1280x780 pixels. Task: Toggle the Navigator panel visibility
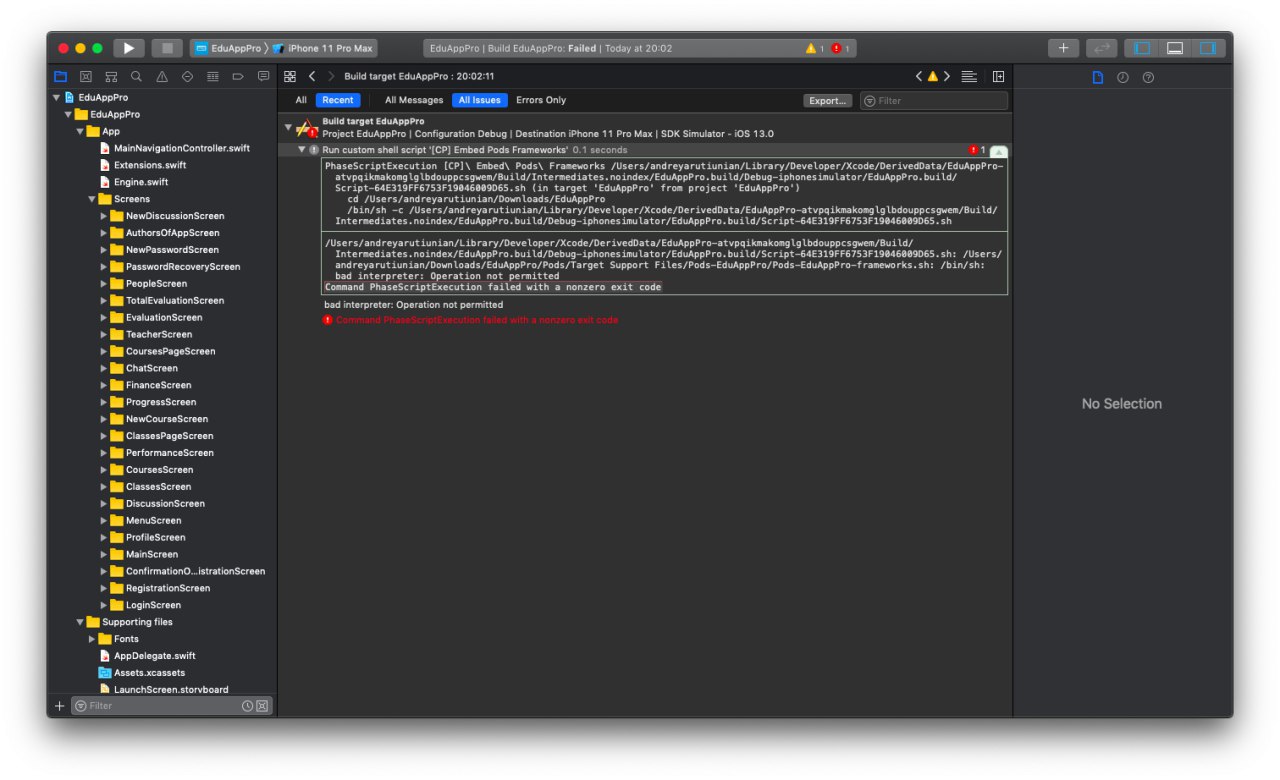pos(1142,48)
